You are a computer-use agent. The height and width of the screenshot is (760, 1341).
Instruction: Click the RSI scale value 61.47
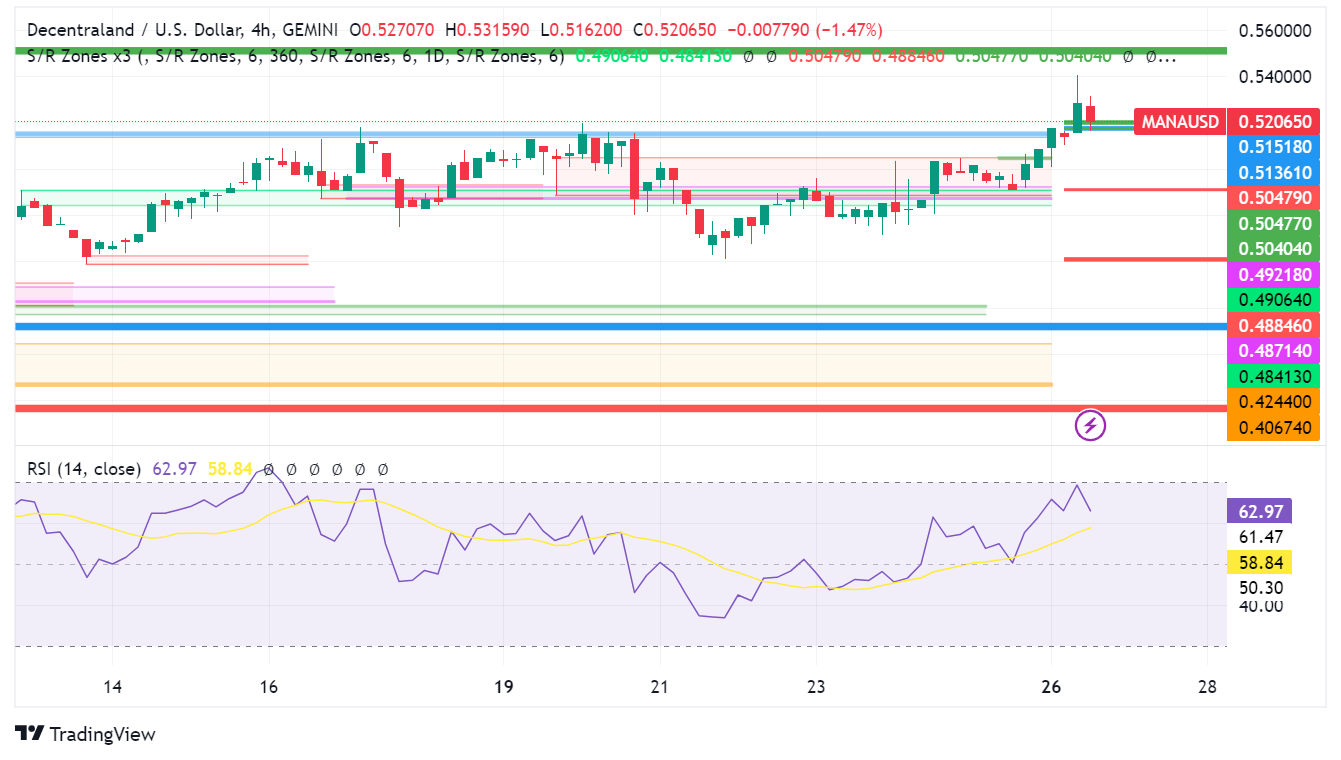[1260, 537]
